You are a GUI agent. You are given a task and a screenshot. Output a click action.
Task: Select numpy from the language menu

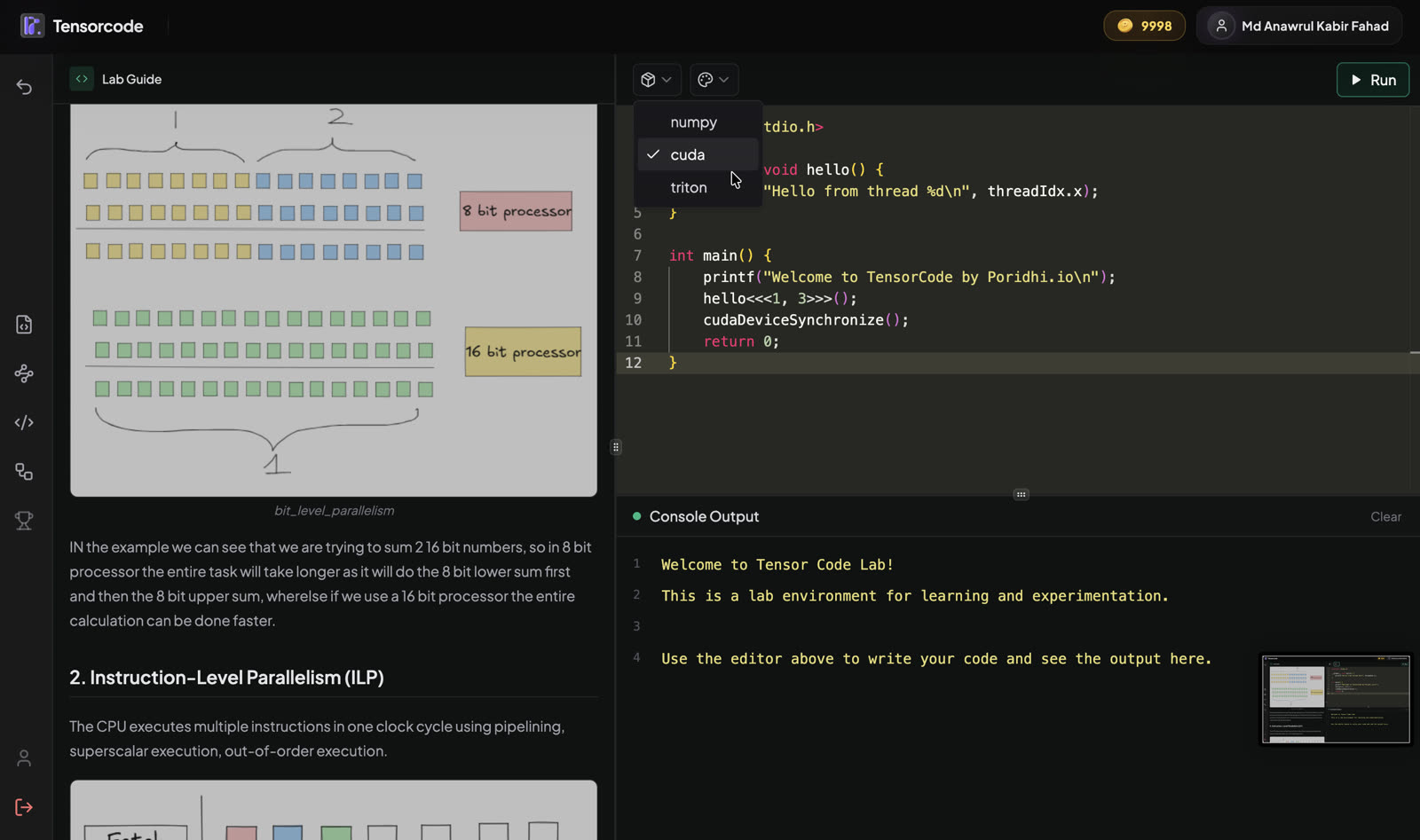click(698, 122)
